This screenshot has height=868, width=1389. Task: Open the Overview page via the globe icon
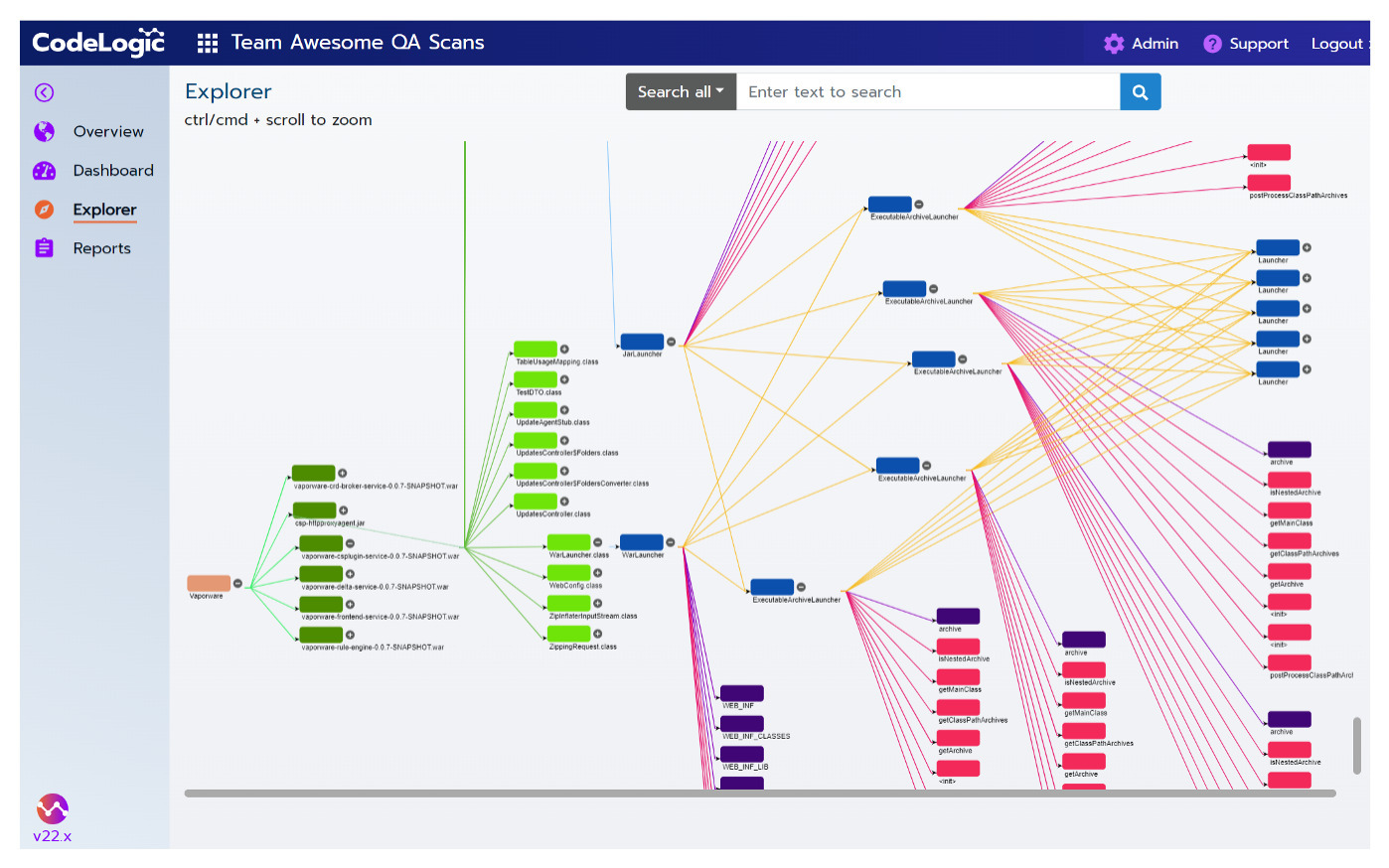pyautogui.click(x=44, y=131)
